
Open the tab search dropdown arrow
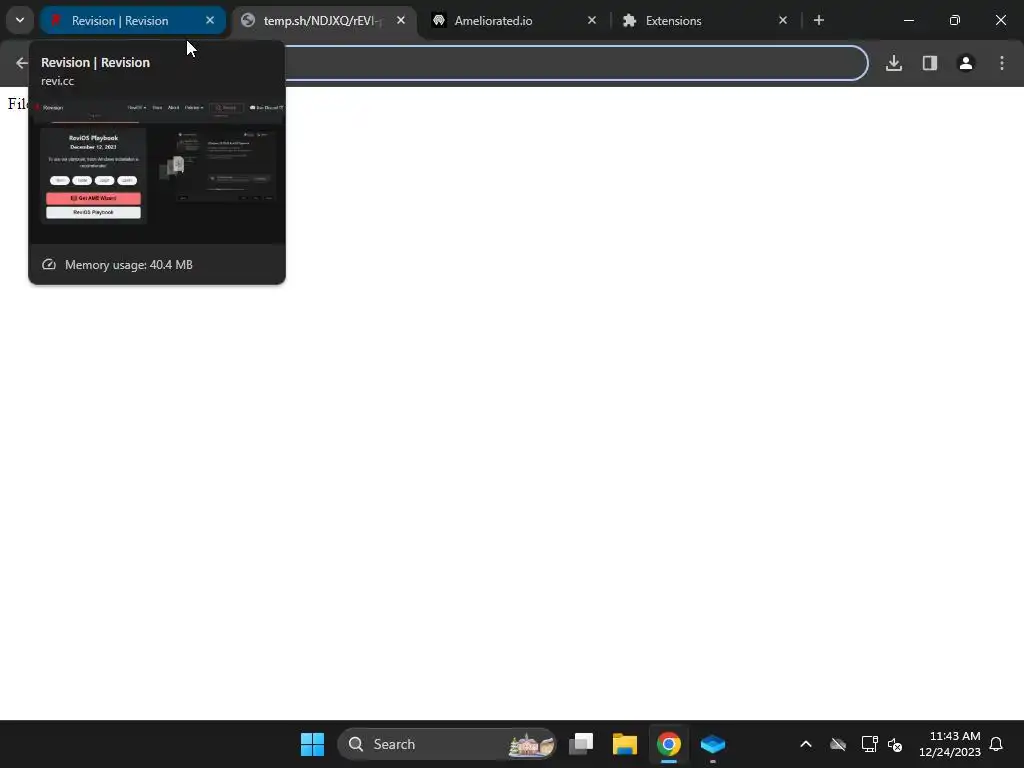[20, 20]
